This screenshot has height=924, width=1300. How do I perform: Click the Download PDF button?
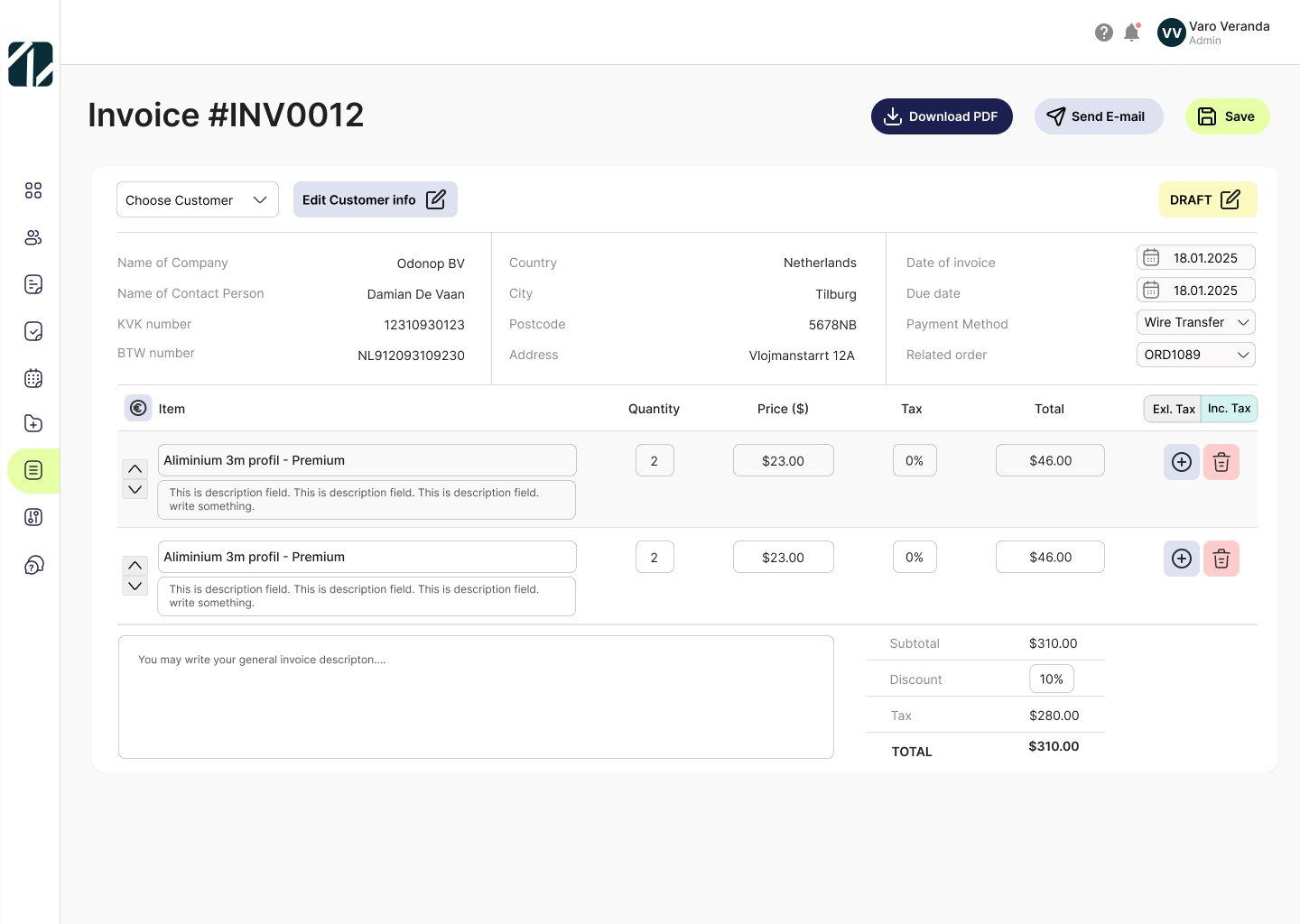point(941,116)
